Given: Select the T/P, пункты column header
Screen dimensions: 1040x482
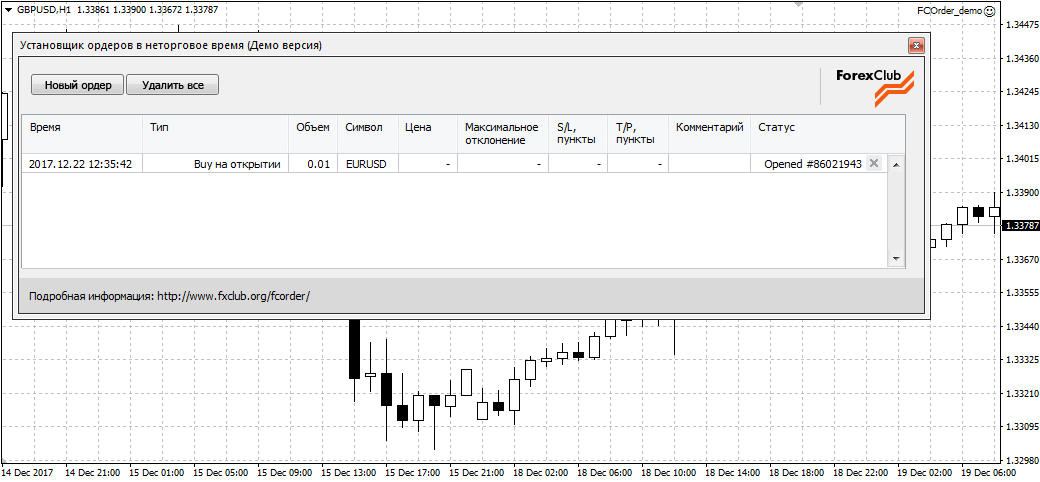Looking at the screenshot, I should (x=637, y=134).
